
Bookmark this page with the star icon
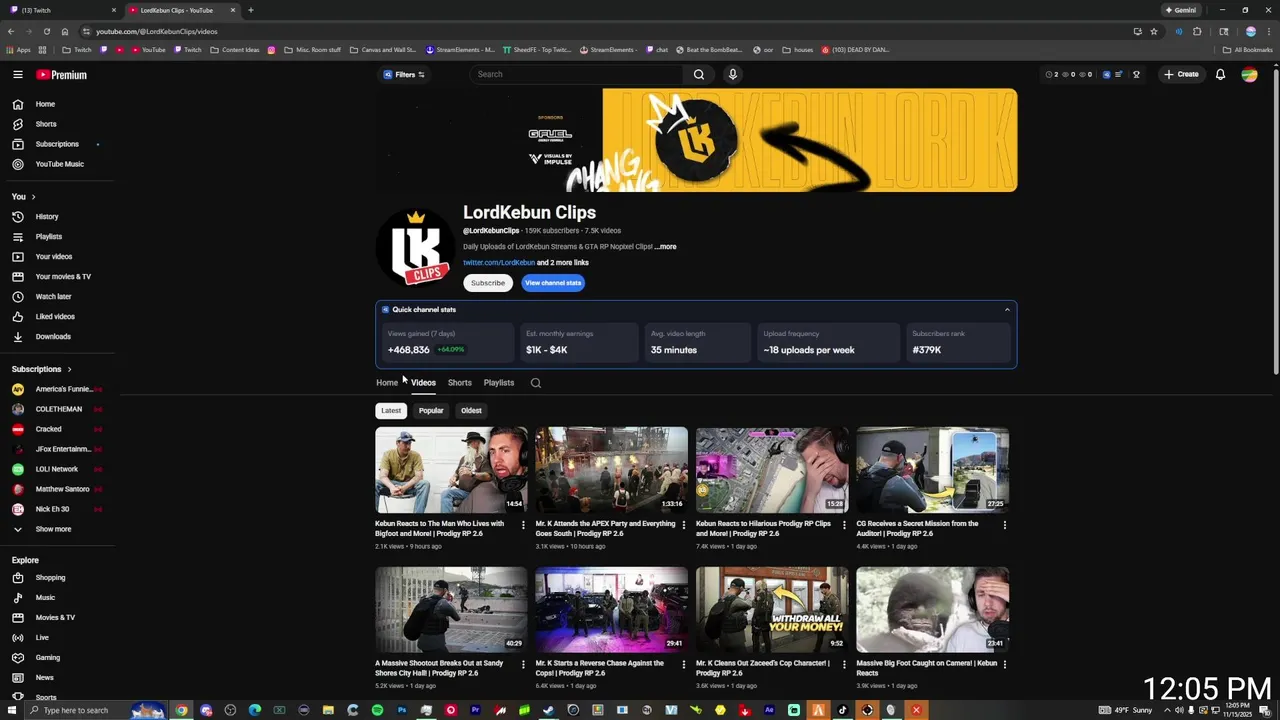[1154, 31]
